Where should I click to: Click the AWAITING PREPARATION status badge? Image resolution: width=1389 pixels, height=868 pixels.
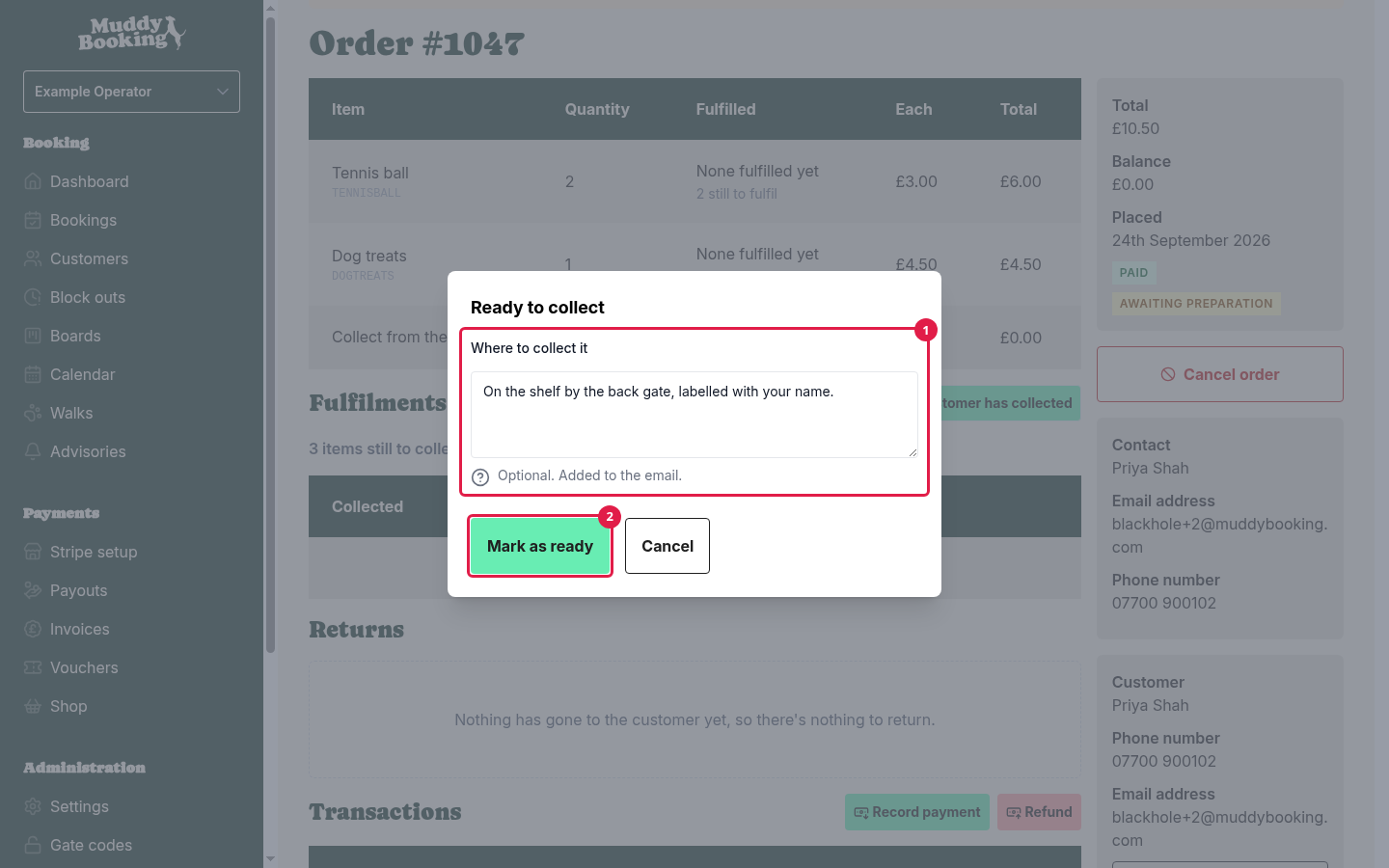(1196, 304)
